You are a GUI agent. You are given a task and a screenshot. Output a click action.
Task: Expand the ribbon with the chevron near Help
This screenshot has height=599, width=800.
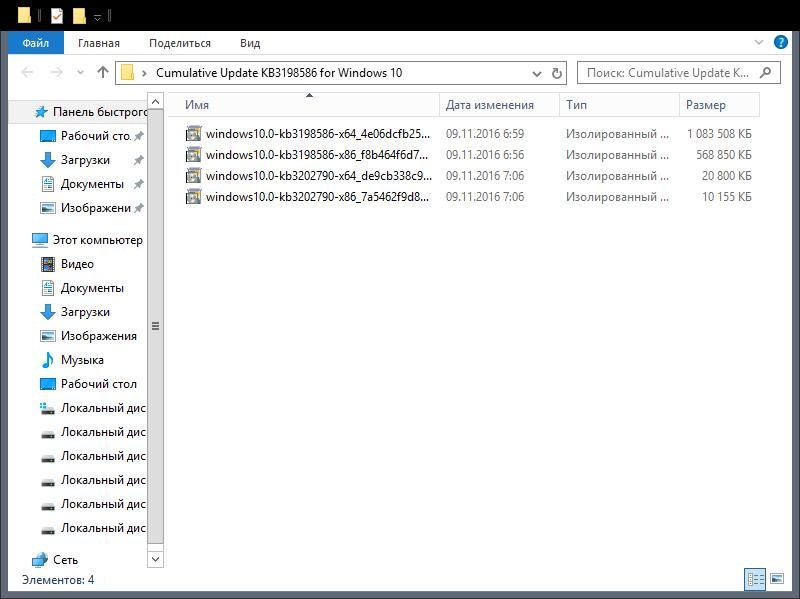pyautogui.click(x=759, y=42)
